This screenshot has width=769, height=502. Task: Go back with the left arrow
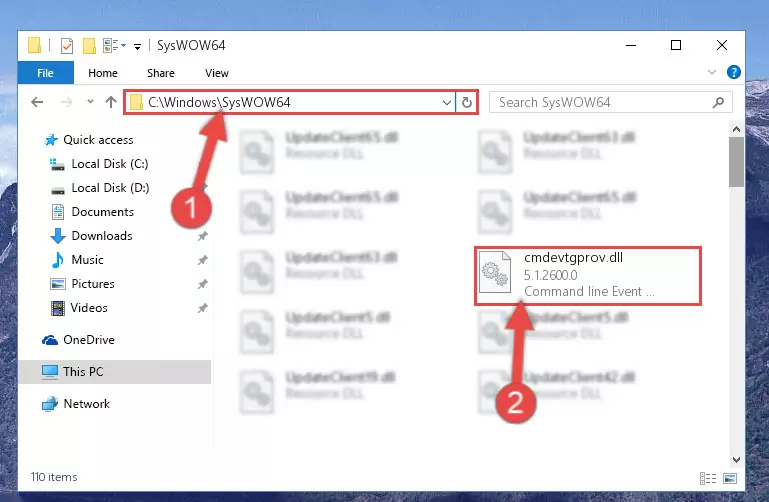pyautogui.click(x=37, y=102)
